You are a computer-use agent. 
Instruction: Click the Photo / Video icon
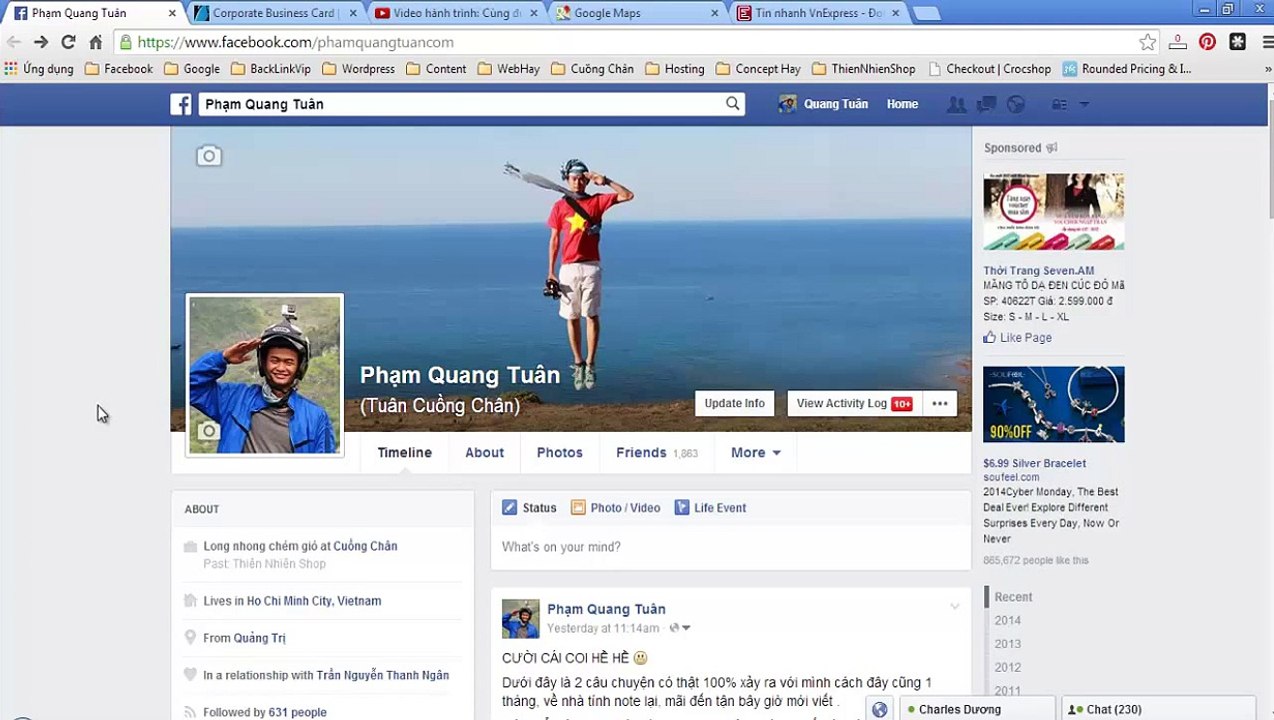[x=578, y=508]
